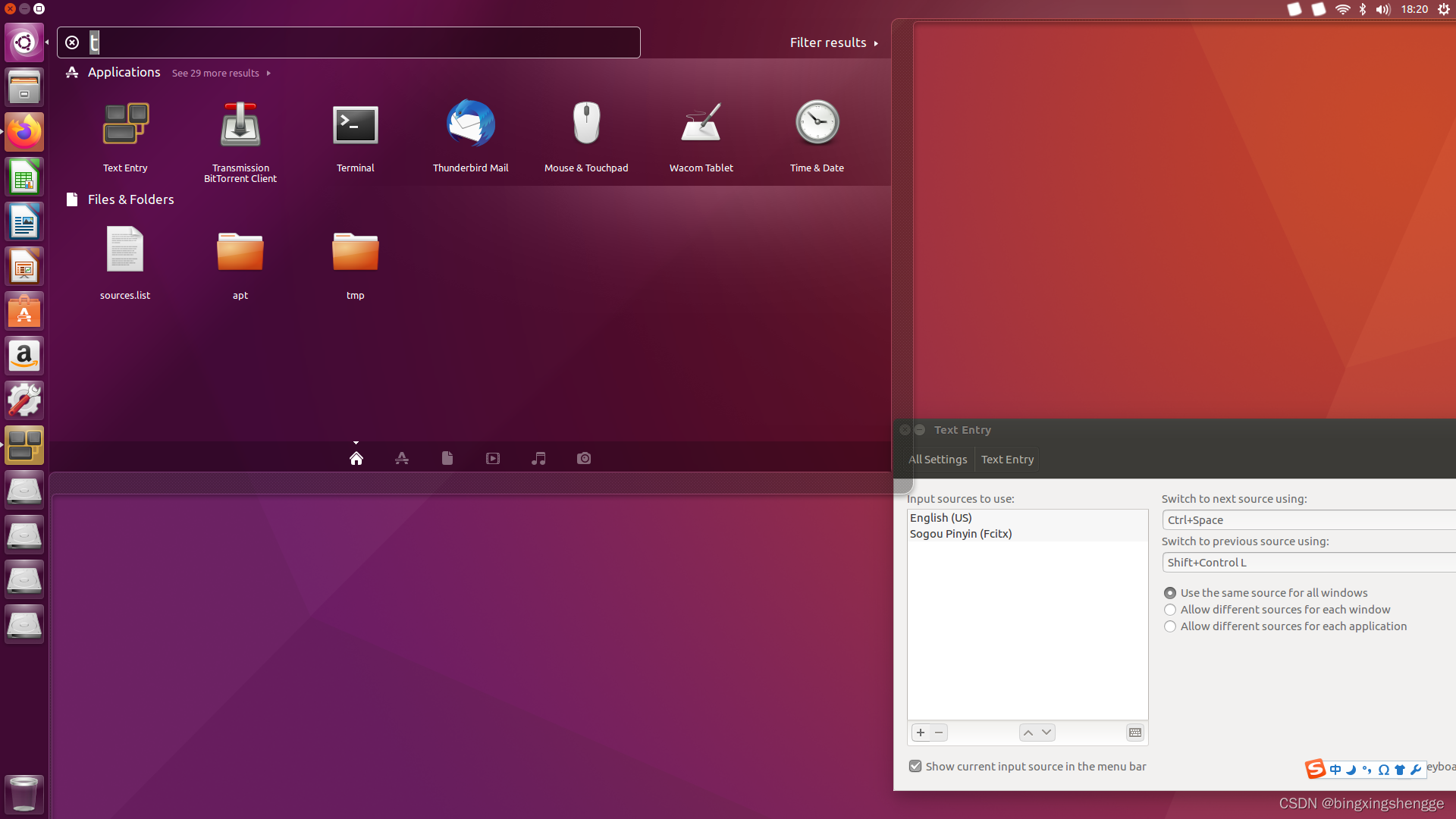Click the moon icon on Sogou toolbar
Image resolution: width=1456 pixels, height=819 pixels.
[1351, 769]
